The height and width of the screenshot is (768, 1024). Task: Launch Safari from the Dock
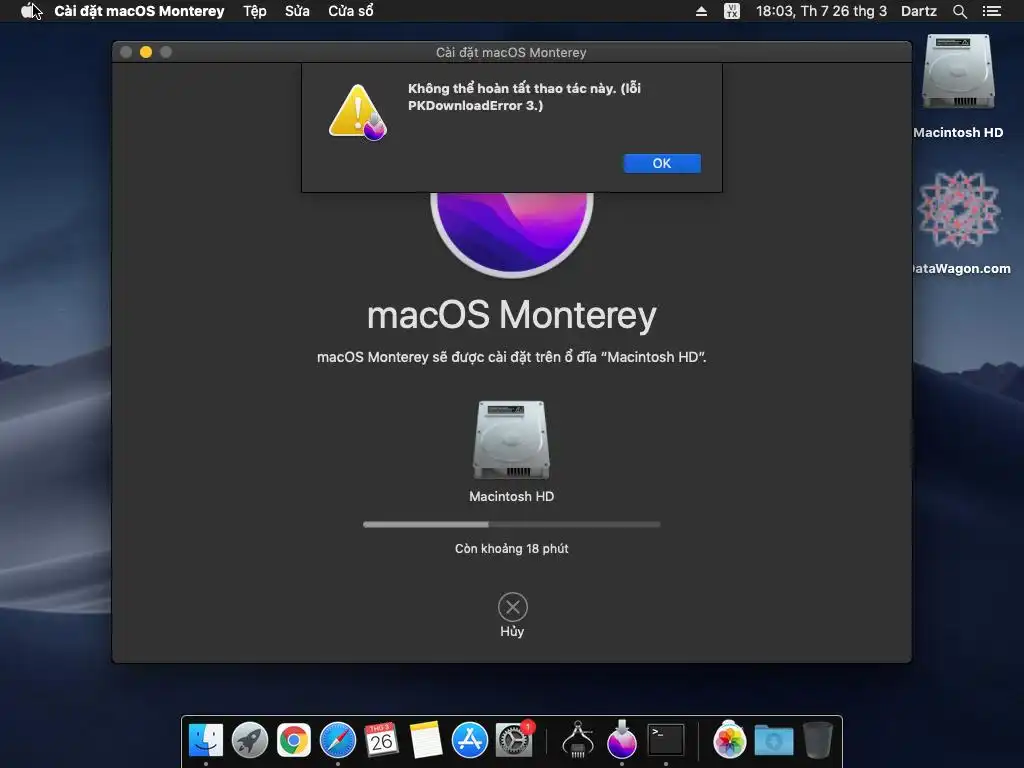(x=338, y=740)
